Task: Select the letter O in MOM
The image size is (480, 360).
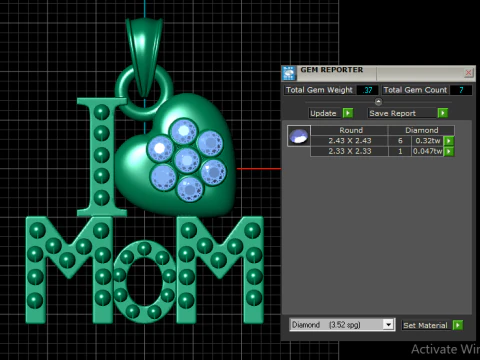Action: coord(144,282)
